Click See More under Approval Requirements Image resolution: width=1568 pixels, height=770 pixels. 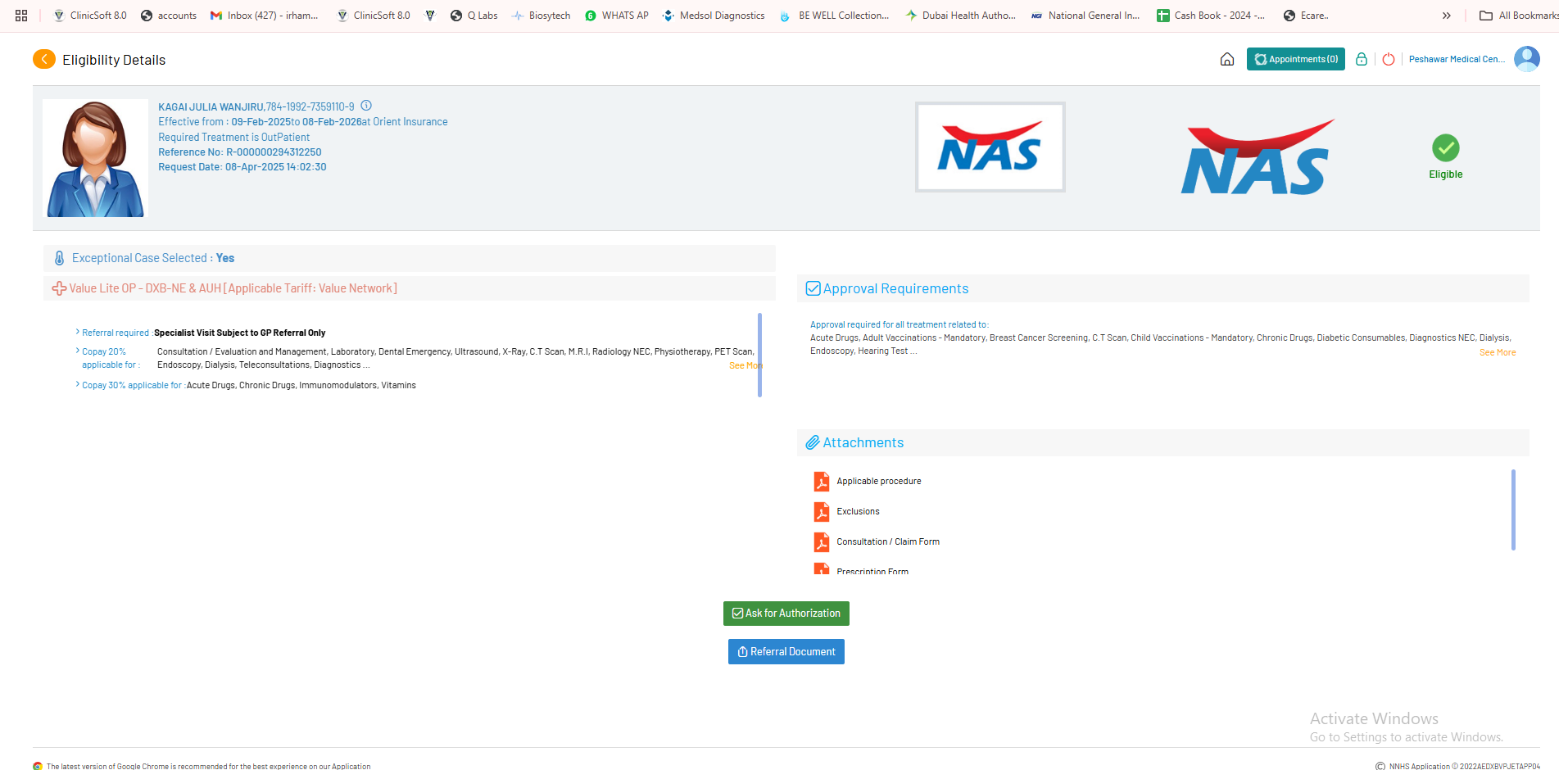[1498, 352]
